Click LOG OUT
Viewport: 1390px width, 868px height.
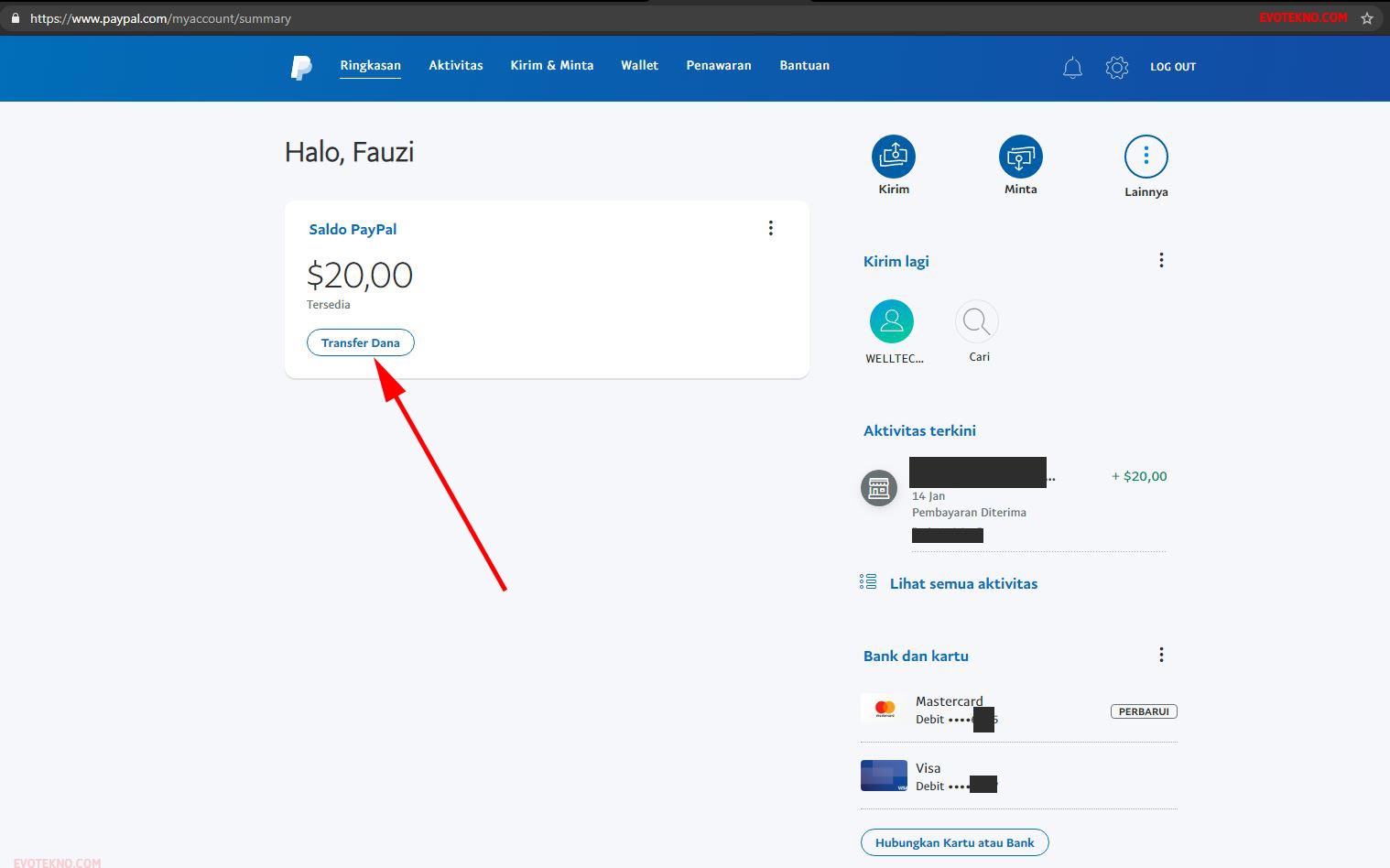tap(1173, 67)
